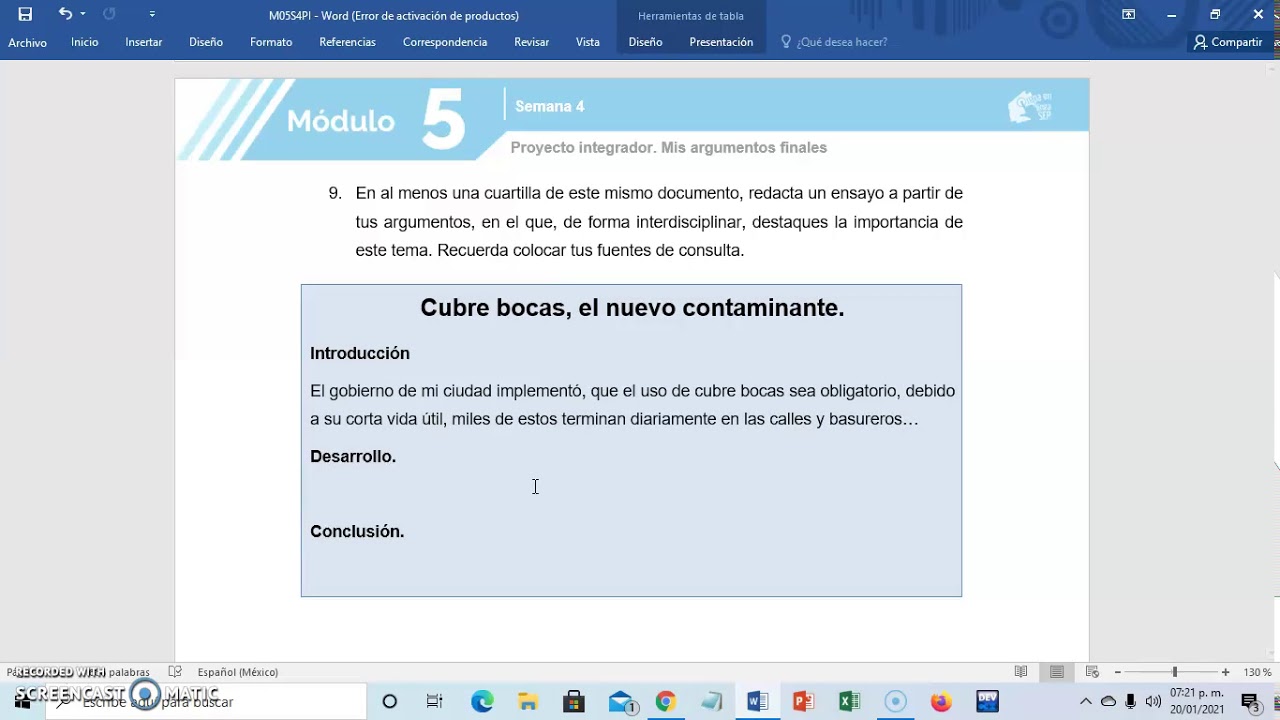1280x720 pixels.
Task: Open Microsoft Edge from taskbar
Action: tap(482, 701)
